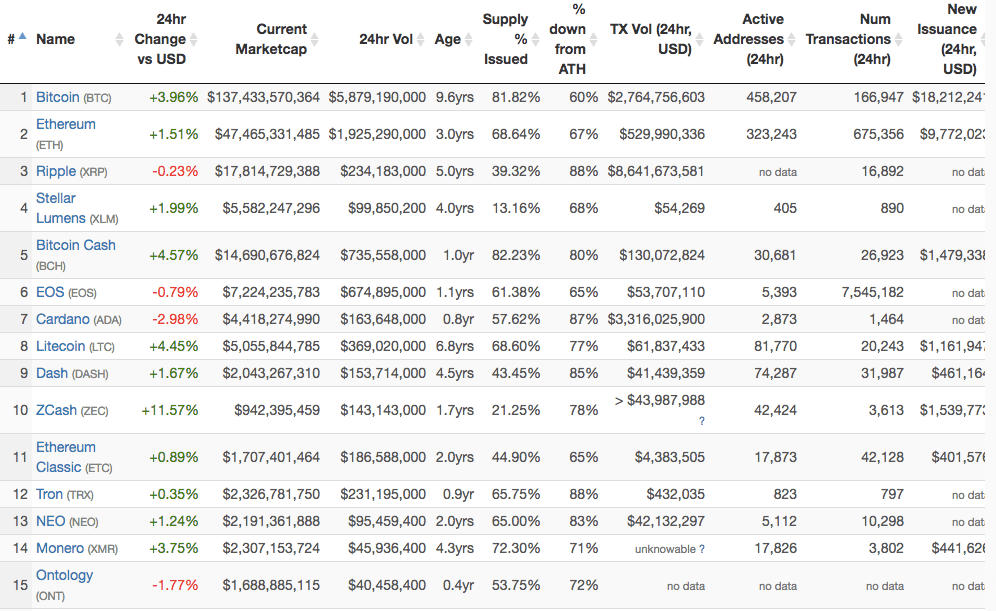Open the Bitcoin (BTC) link
Image resolution: width=996 pixels, height=611 pixels.
(x=57, y=97)
